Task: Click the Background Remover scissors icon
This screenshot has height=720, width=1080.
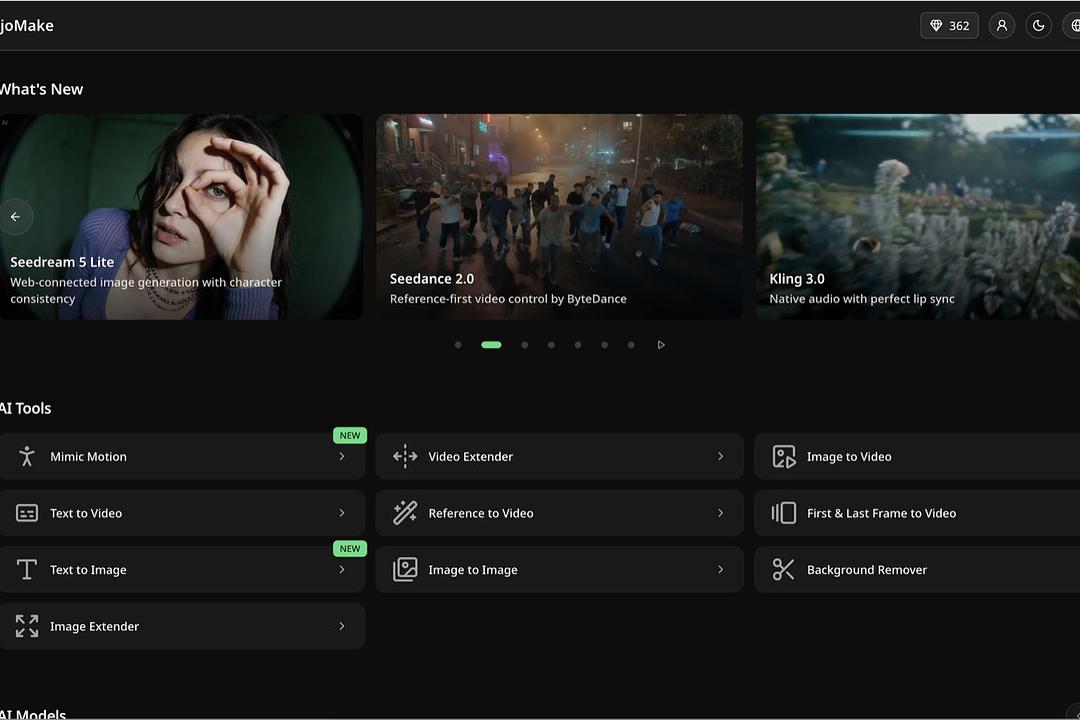Action: [x=784, y=569]
